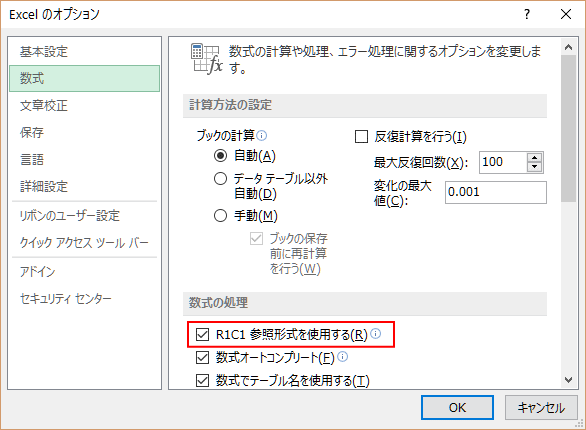Screen dimensions: 586x430
Task: Close the Excel のオプション dialog
Action: click(566, 14)
